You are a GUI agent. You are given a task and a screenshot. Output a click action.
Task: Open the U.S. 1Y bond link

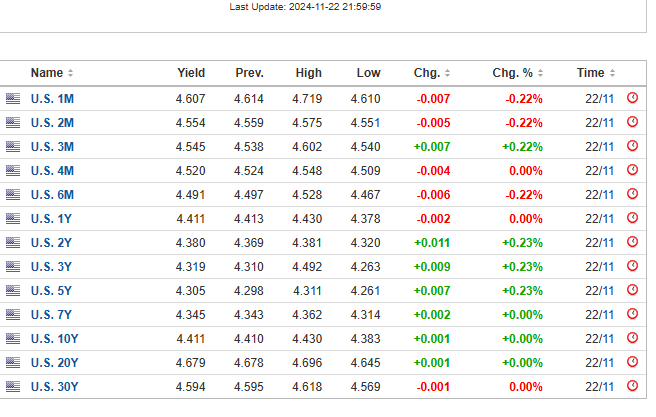pos(51,219)
